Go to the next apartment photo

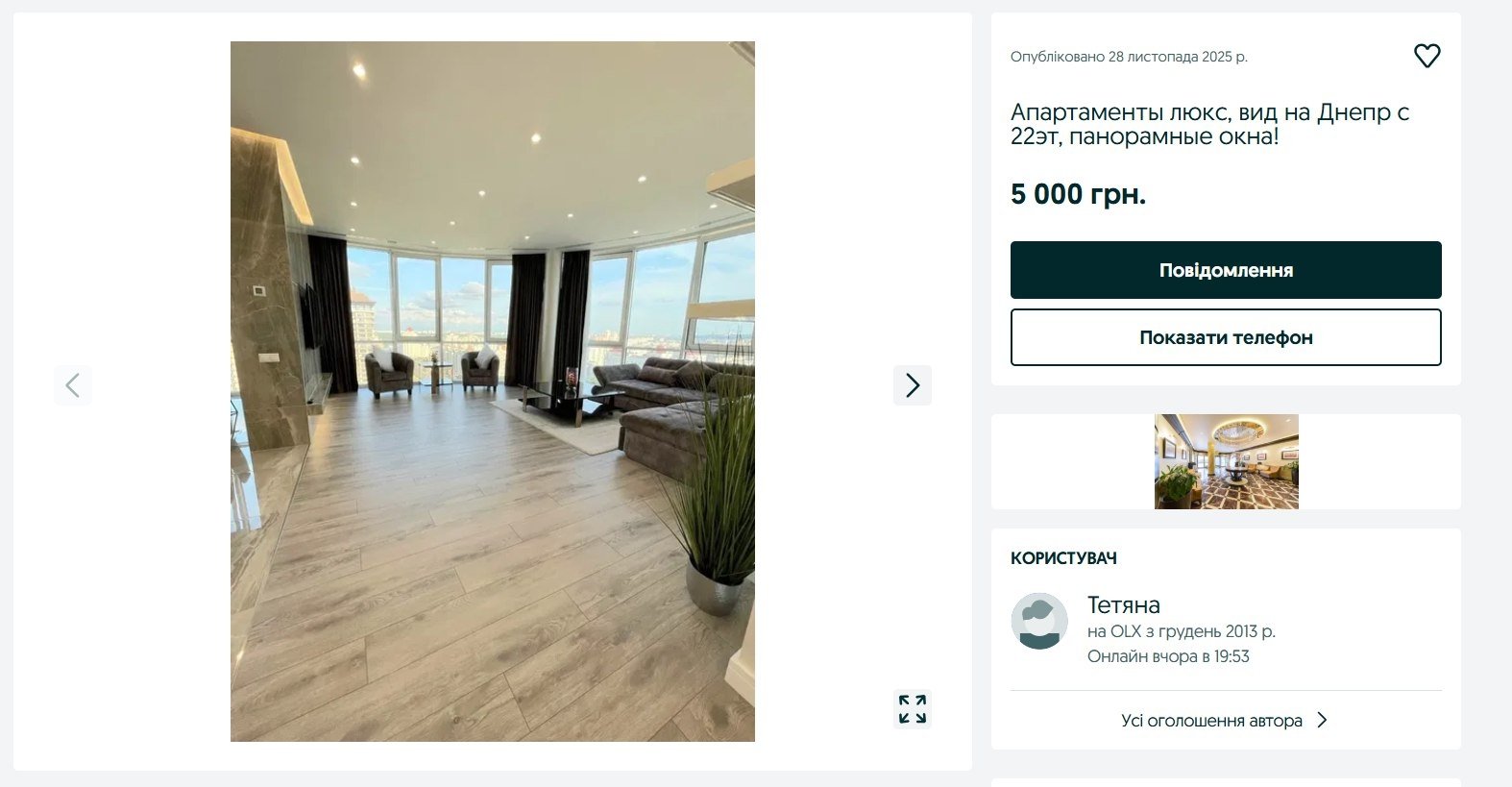tap(913, 385)
